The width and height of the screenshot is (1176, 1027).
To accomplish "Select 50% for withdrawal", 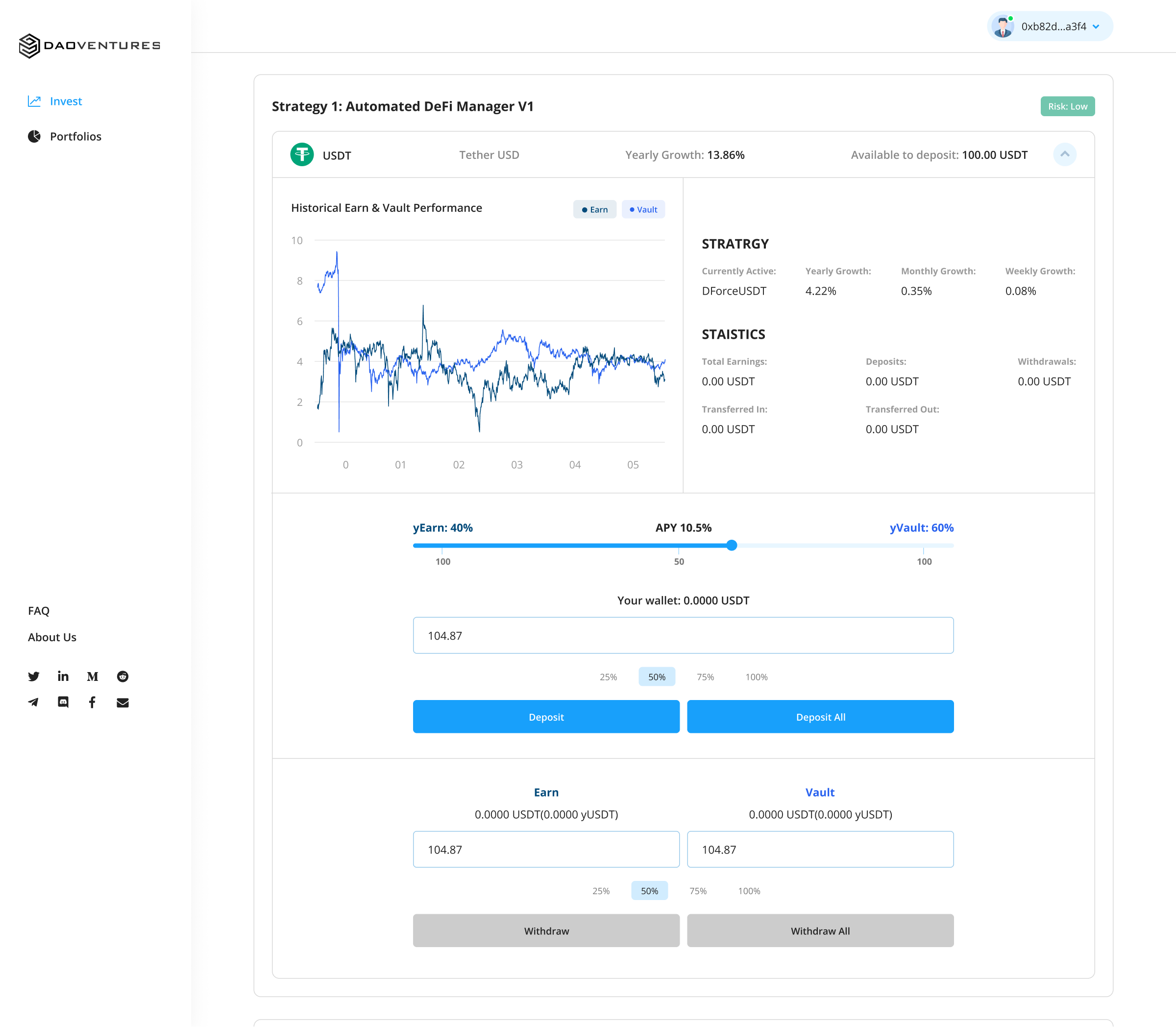I will click(649, 891).
